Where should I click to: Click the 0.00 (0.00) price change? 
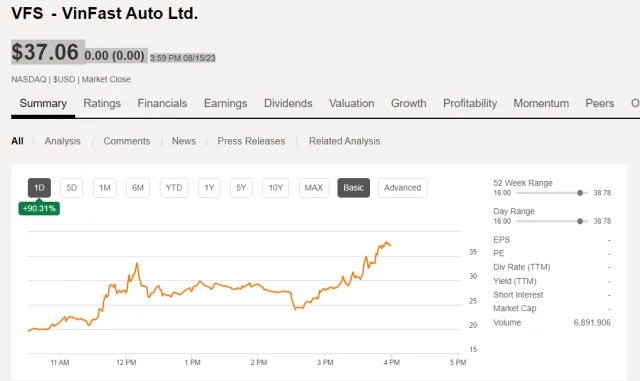pos(115,56)
